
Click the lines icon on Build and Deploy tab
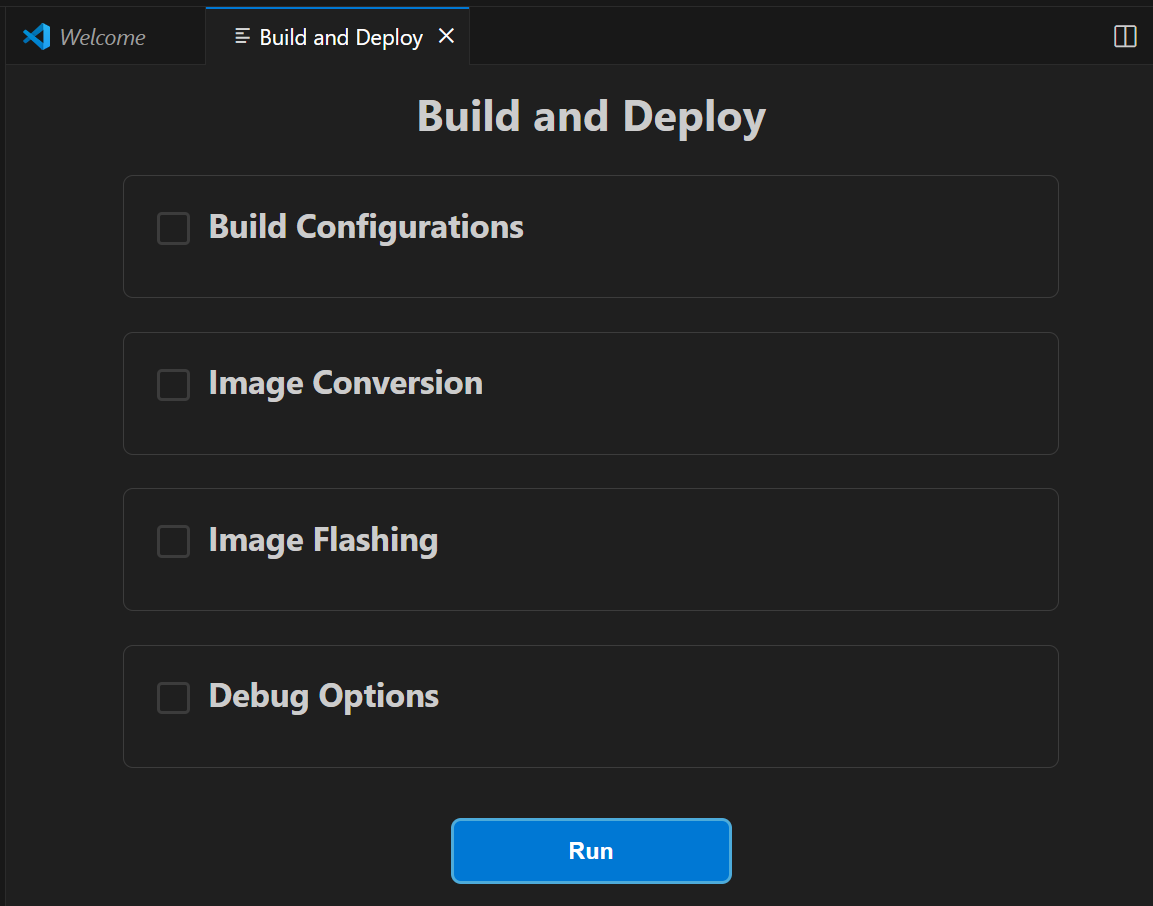242,37
